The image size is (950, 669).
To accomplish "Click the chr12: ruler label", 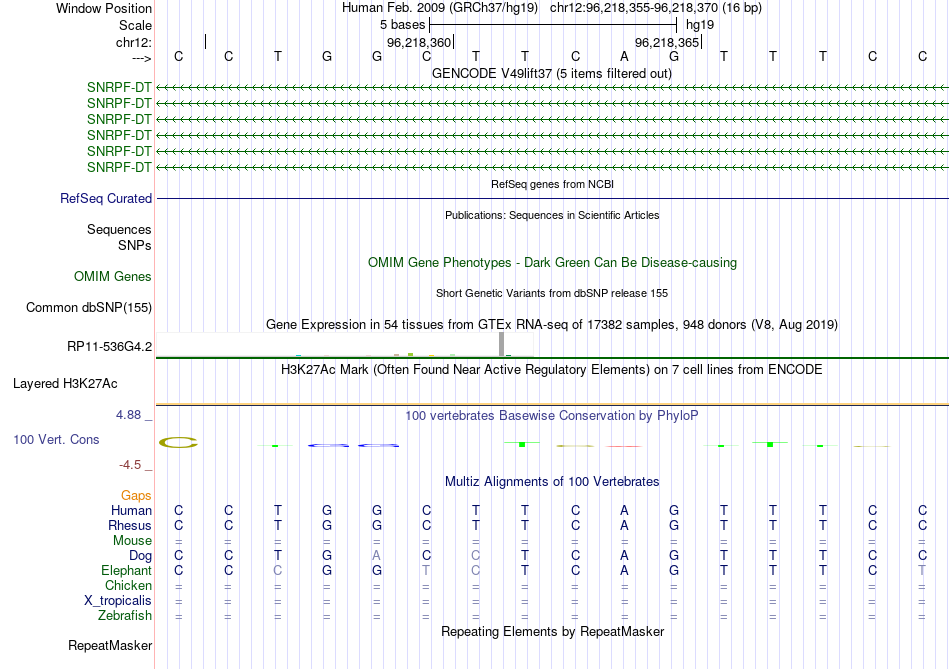I will point(134,42).
